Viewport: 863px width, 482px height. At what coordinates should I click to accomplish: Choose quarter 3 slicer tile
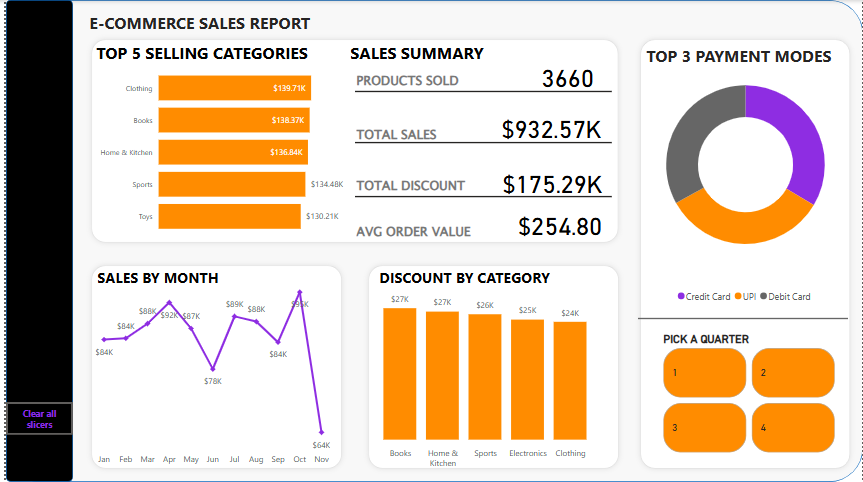704,427
